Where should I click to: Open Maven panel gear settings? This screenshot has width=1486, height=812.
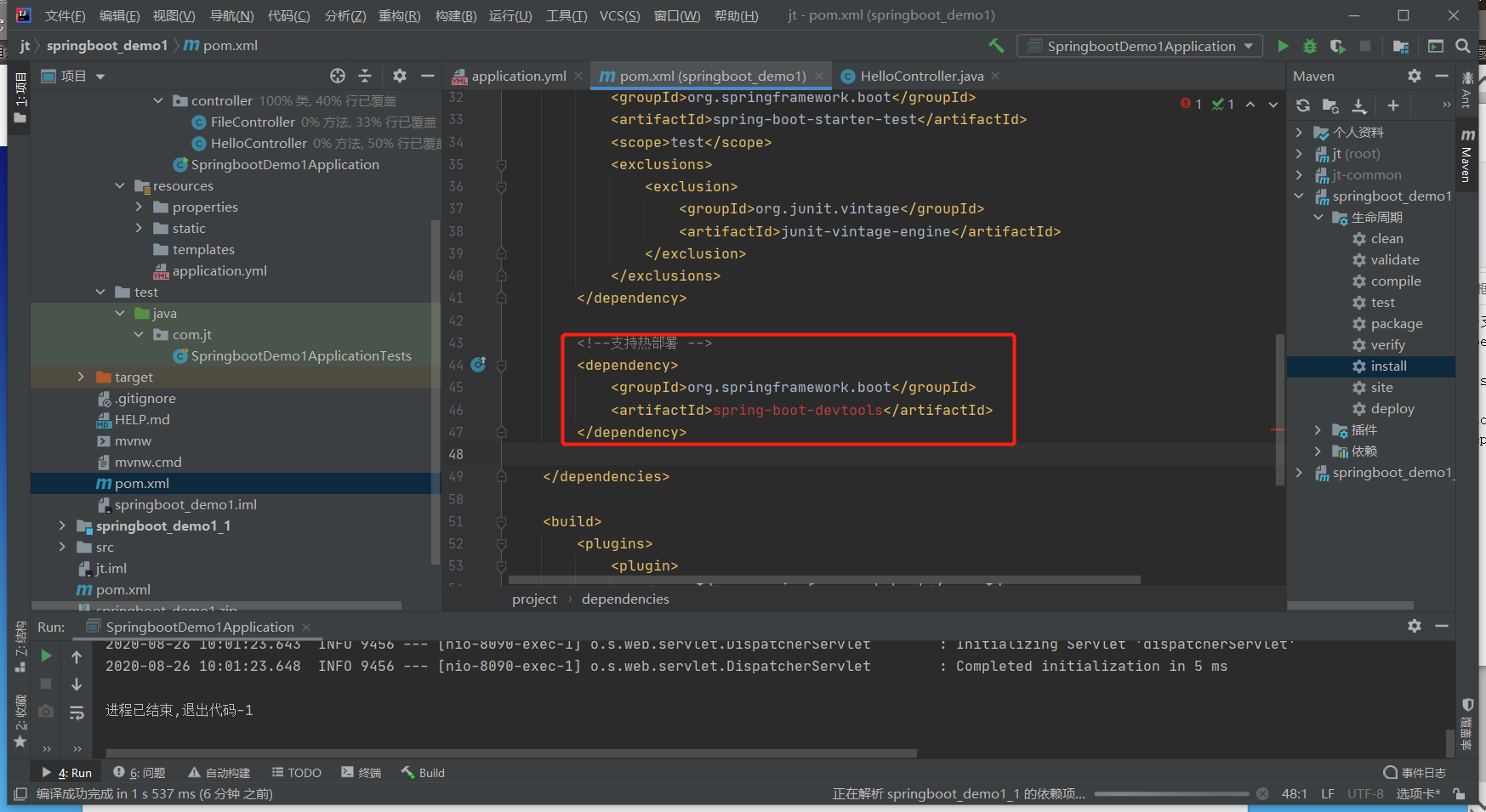(1415, 76)
